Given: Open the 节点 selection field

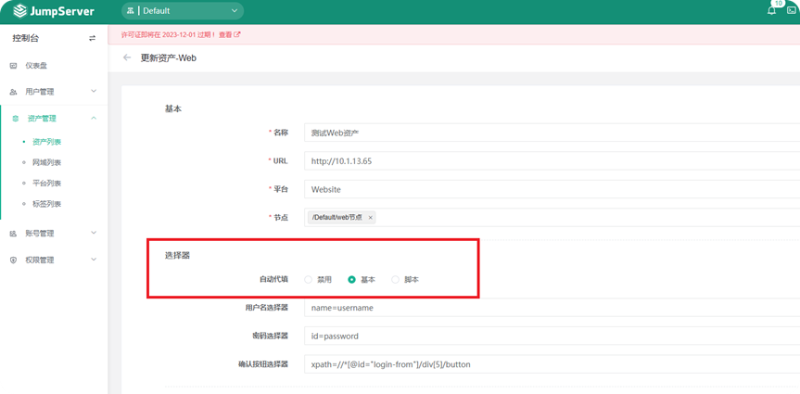Looking at the screenshot, I should [x=552, y=217].
